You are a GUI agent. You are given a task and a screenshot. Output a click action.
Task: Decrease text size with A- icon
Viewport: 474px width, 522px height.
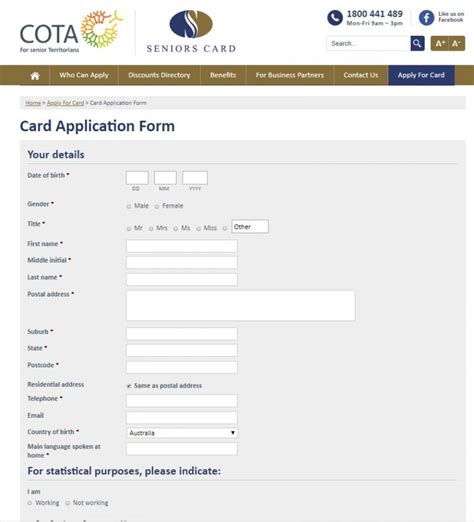coord(456,43)
